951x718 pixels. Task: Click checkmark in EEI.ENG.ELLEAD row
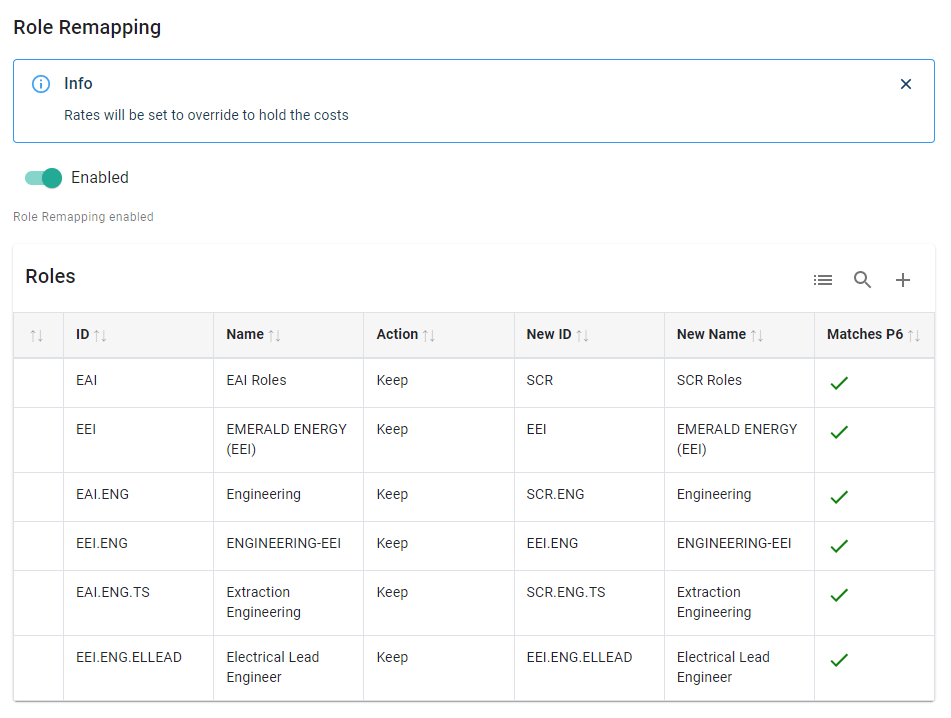point(839,660)
